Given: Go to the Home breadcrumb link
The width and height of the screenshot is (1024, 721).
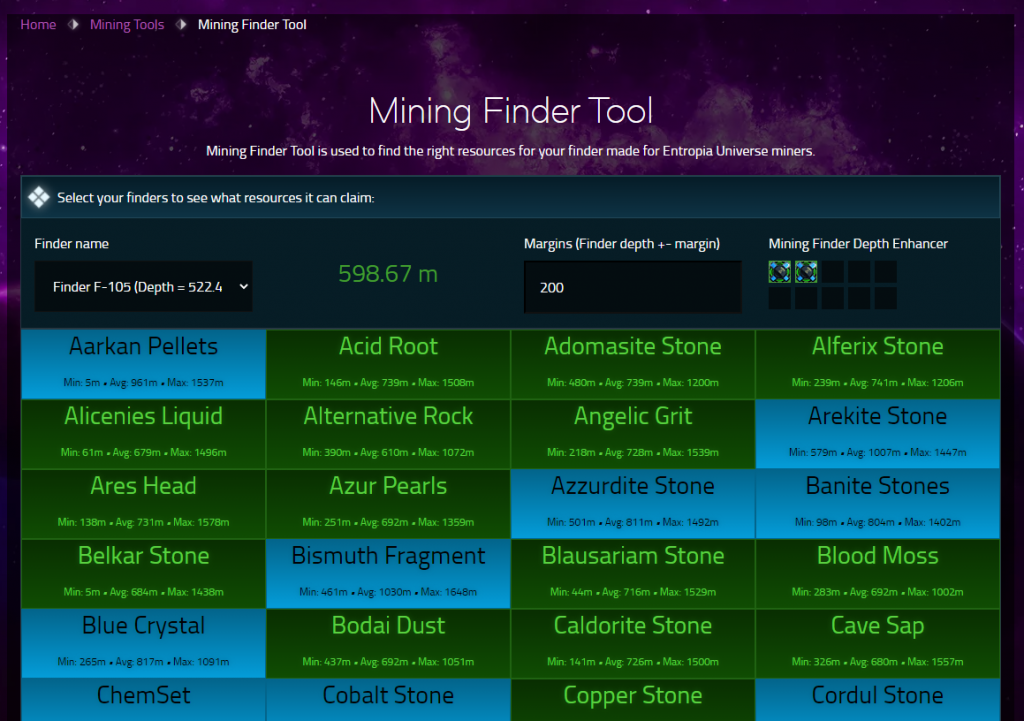Looking at the screenshot, I should pyautogui.click(x=38, y=25).
